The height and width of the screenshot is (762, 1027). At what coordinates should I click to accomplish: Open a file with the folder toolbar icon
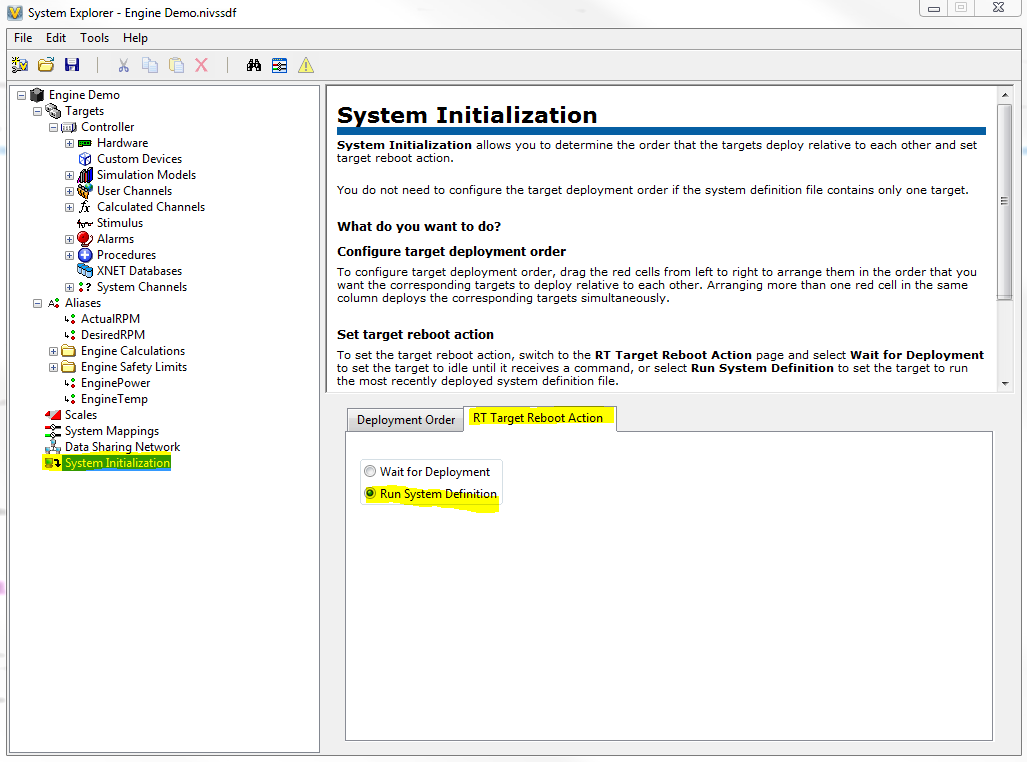tap(46, 65)
